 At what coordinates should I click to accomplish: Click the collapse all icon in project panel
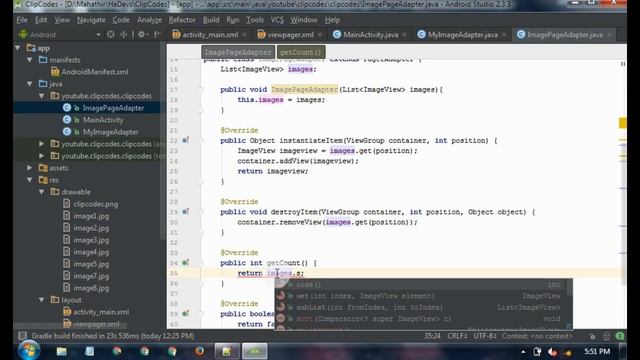pos(124,35)
